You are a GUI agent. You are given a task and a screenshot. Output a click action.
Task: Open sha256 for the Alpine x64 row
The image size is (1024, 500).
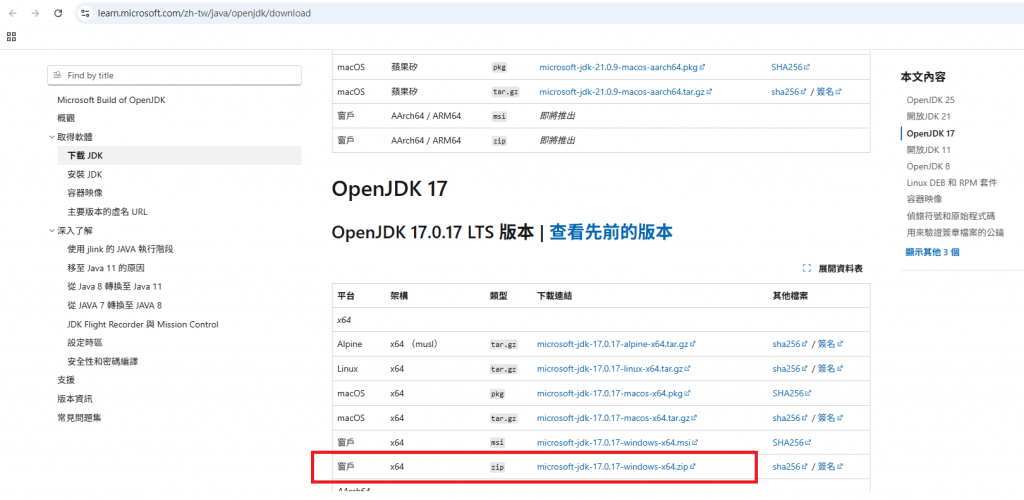point(790,343)
